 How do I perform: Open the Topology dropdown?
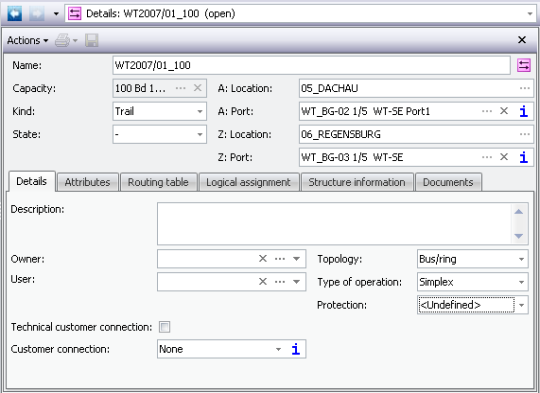(521, 259)
